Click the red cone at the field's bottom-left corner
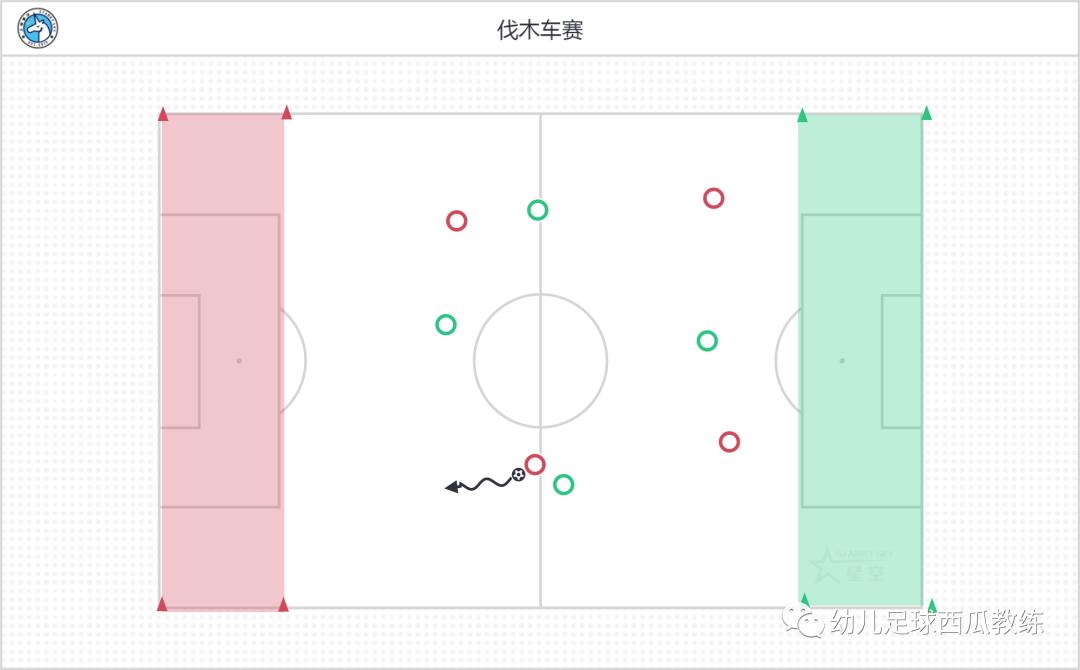The width and height of the screenshot is (1080, 670). point(162,604)
